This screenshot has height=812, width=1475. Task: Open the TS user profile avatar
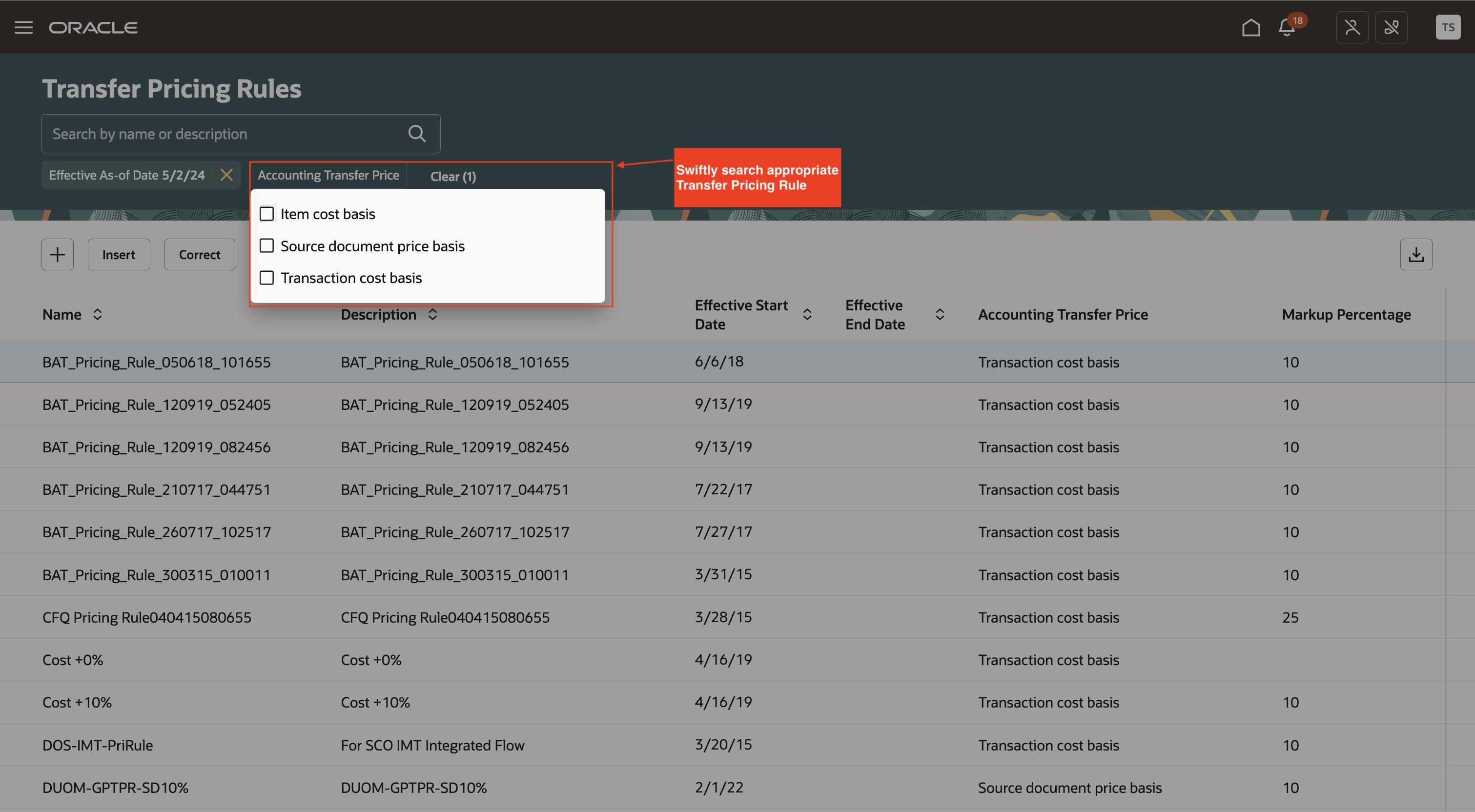point(1448,27)
